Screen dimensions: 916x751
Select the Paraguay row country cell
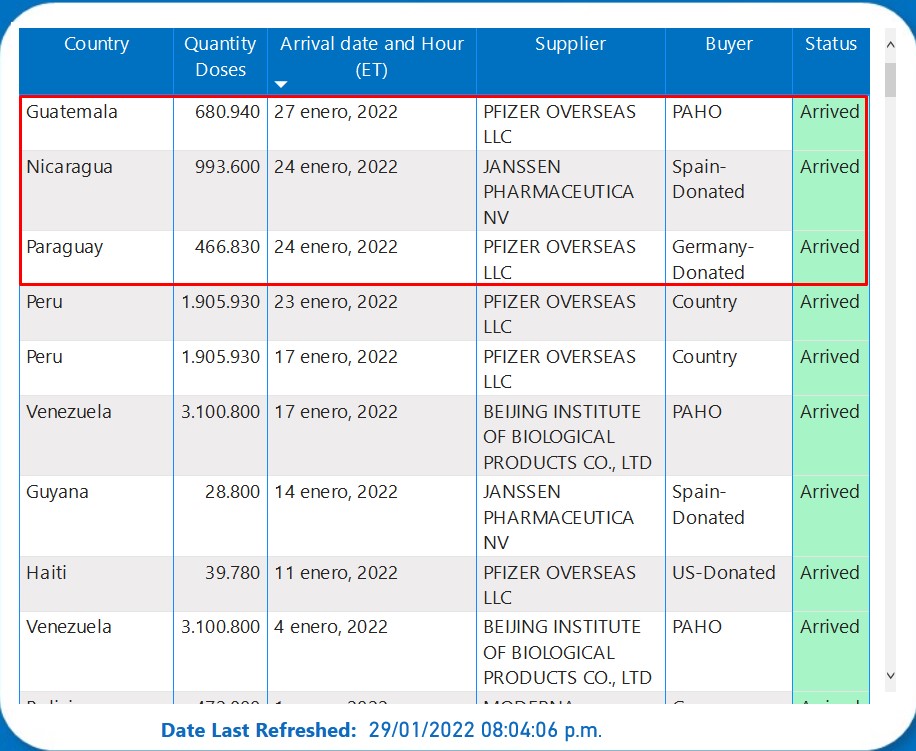64,247
